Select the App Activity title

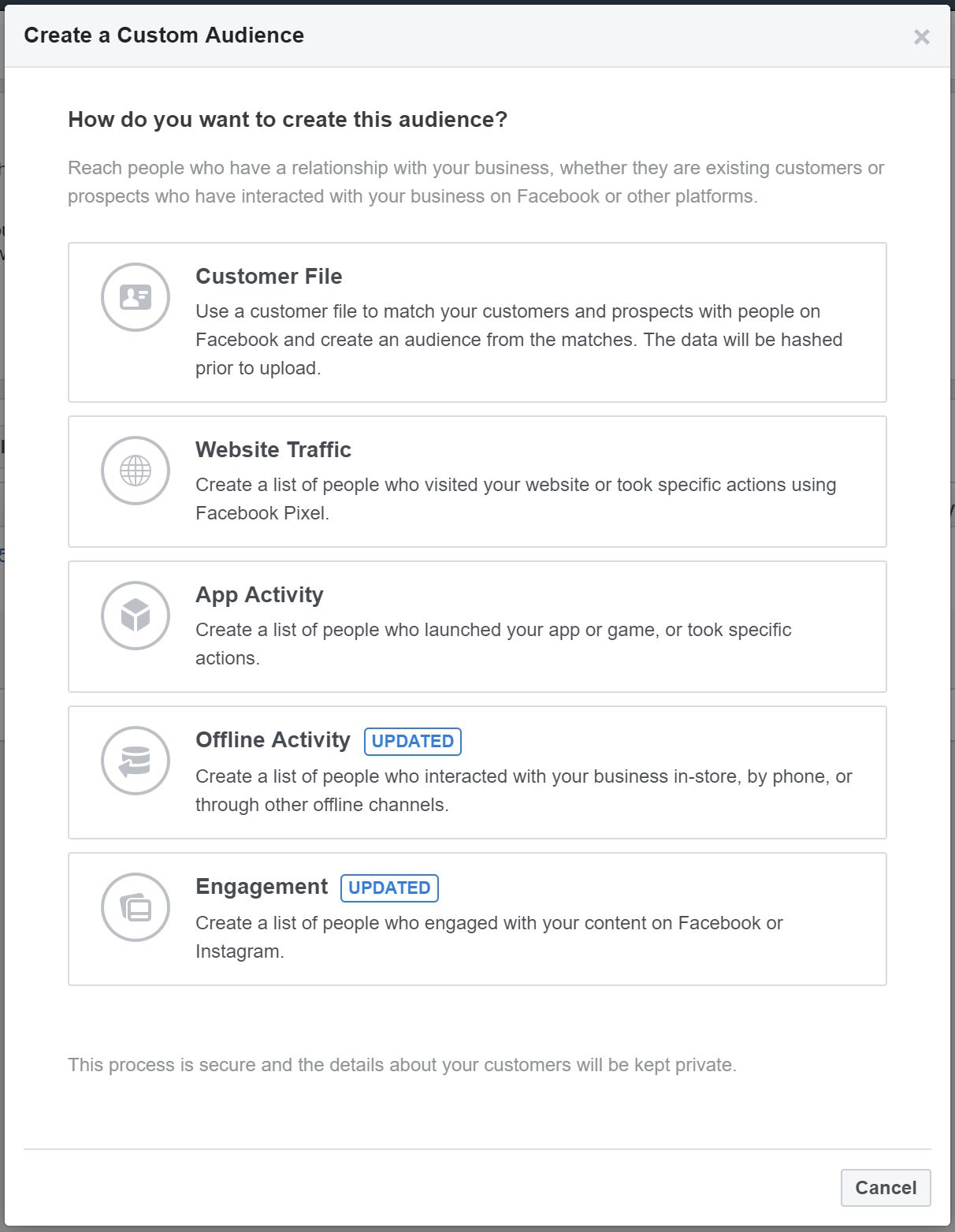(x=259, y=595)
